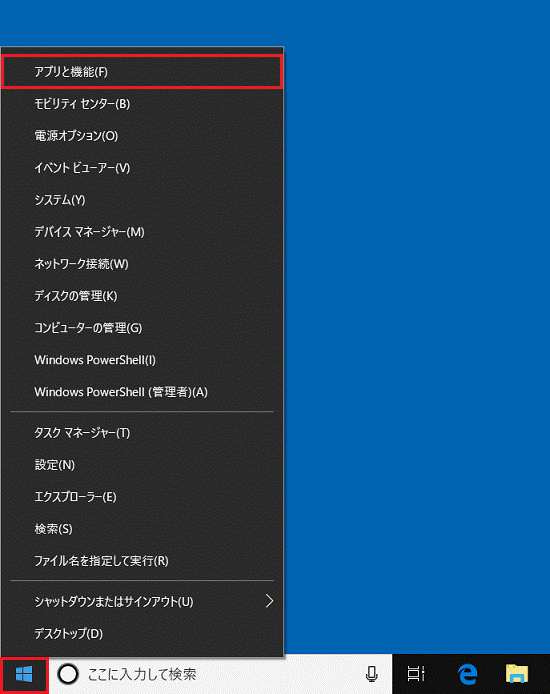Open the Windows Start button
This screenshot has width=550, height=694.
point(24,675)
